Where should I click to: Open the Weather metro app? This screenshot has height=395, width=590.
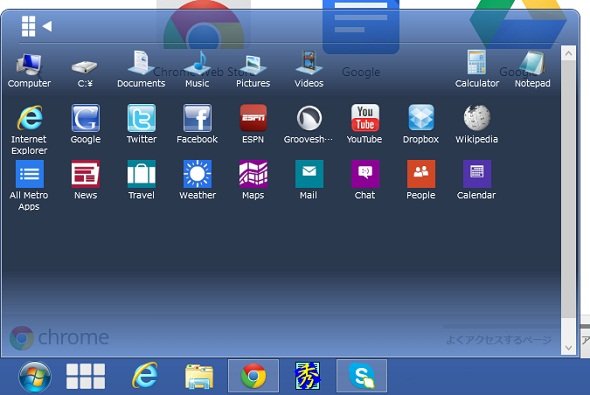pyautogui.click(x=197, y=180)
